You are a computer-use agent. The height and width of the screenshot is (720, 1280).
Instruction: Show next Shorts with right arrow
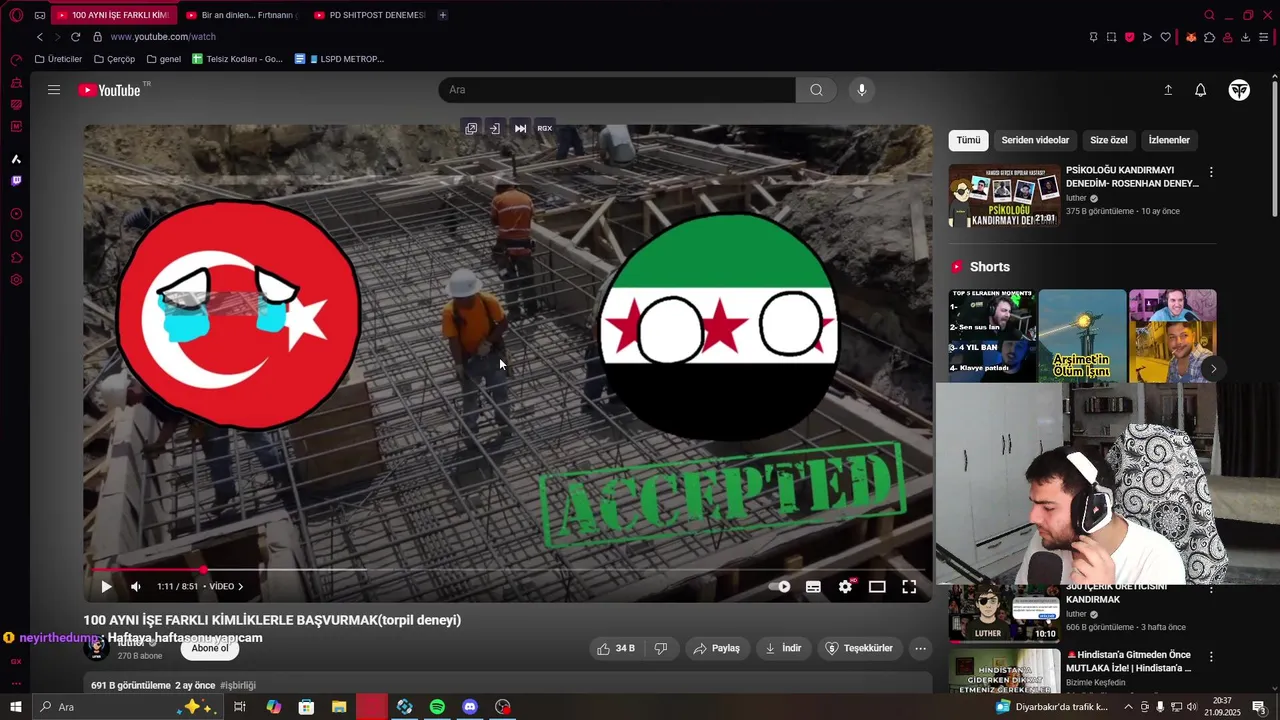(x=1213, y=369)
